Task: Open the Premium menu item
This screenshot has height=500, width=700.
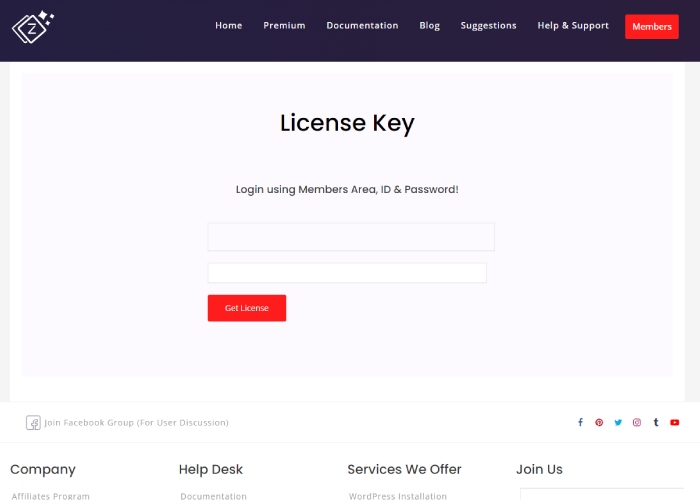Action: [x=284, y=26]
